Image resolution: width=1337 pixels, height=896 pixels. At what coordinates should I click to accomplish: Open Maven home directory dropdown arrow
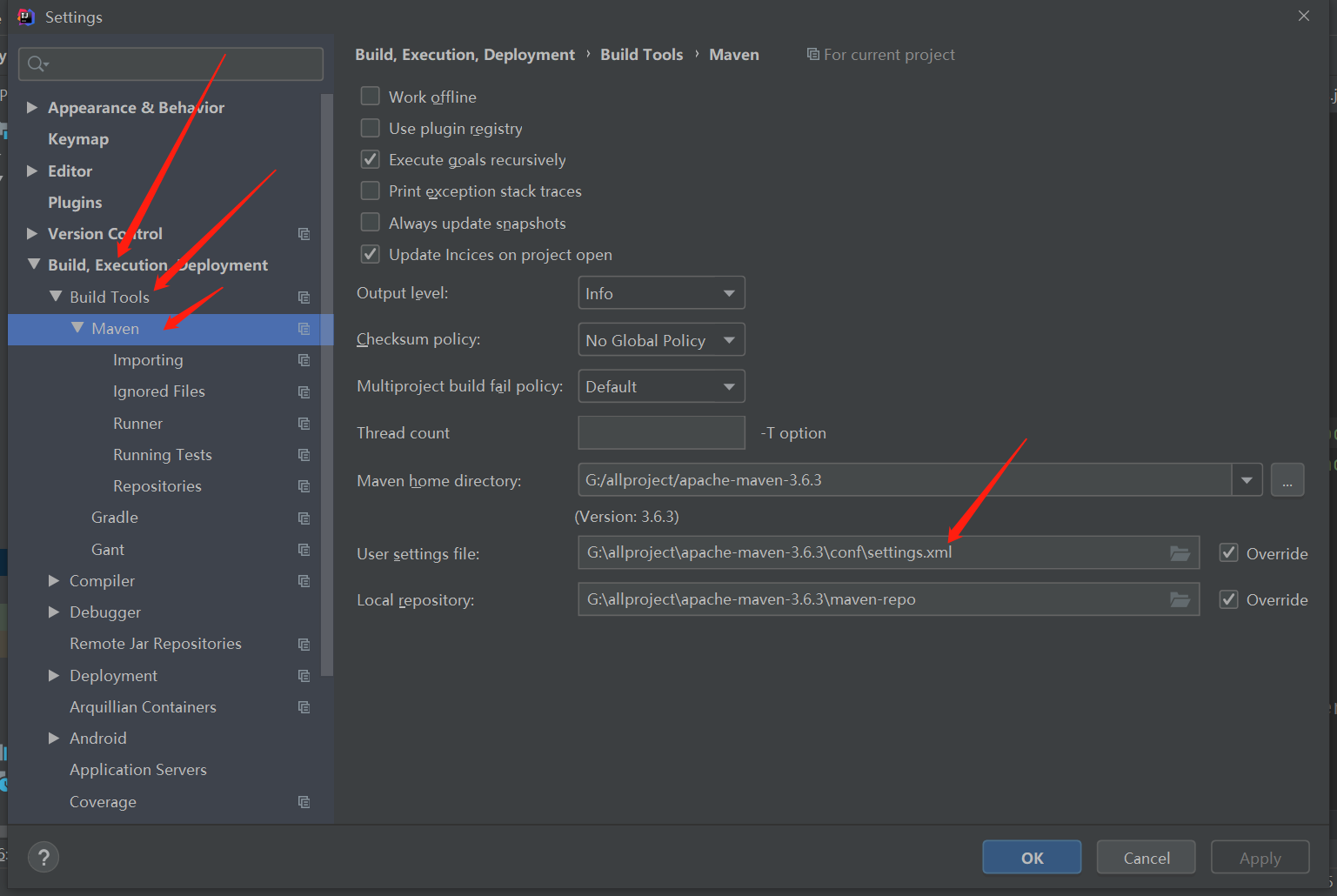coord(1247,480)
